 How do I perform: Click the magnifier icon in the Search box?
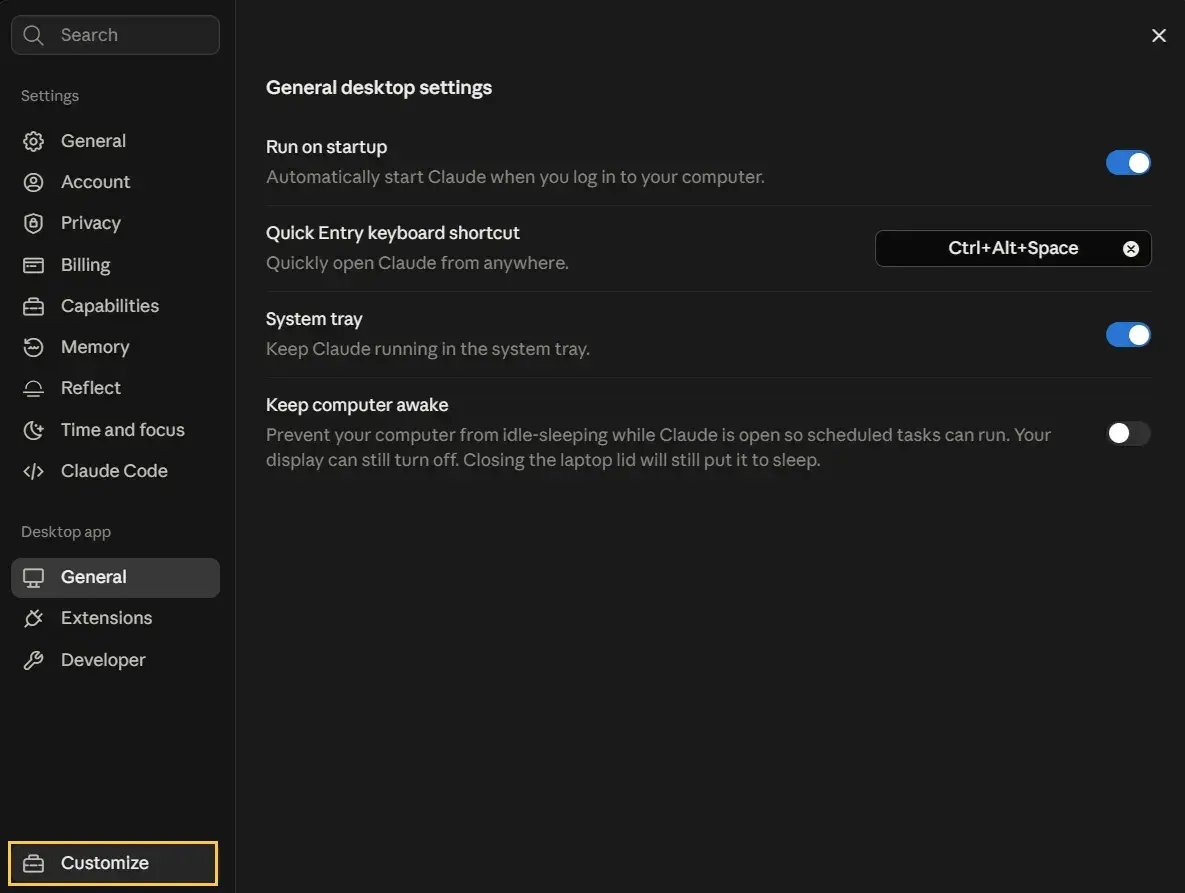(x=32, y=35)
